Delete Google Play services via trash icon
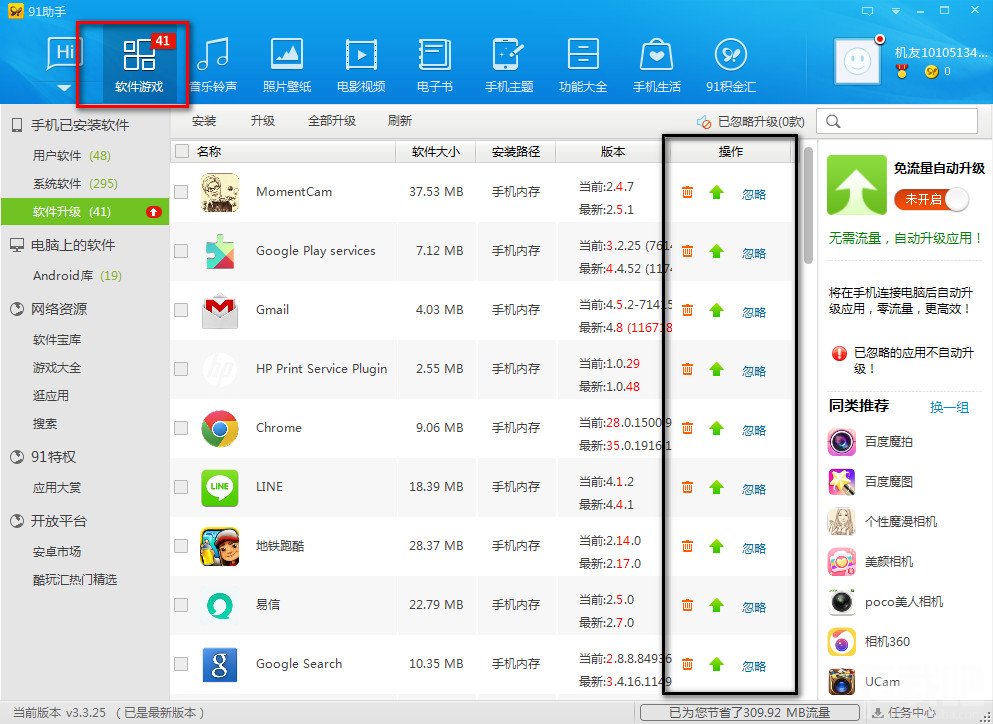Image resolution: width=993 pixels, height=724 pixels. coord(687,251)
